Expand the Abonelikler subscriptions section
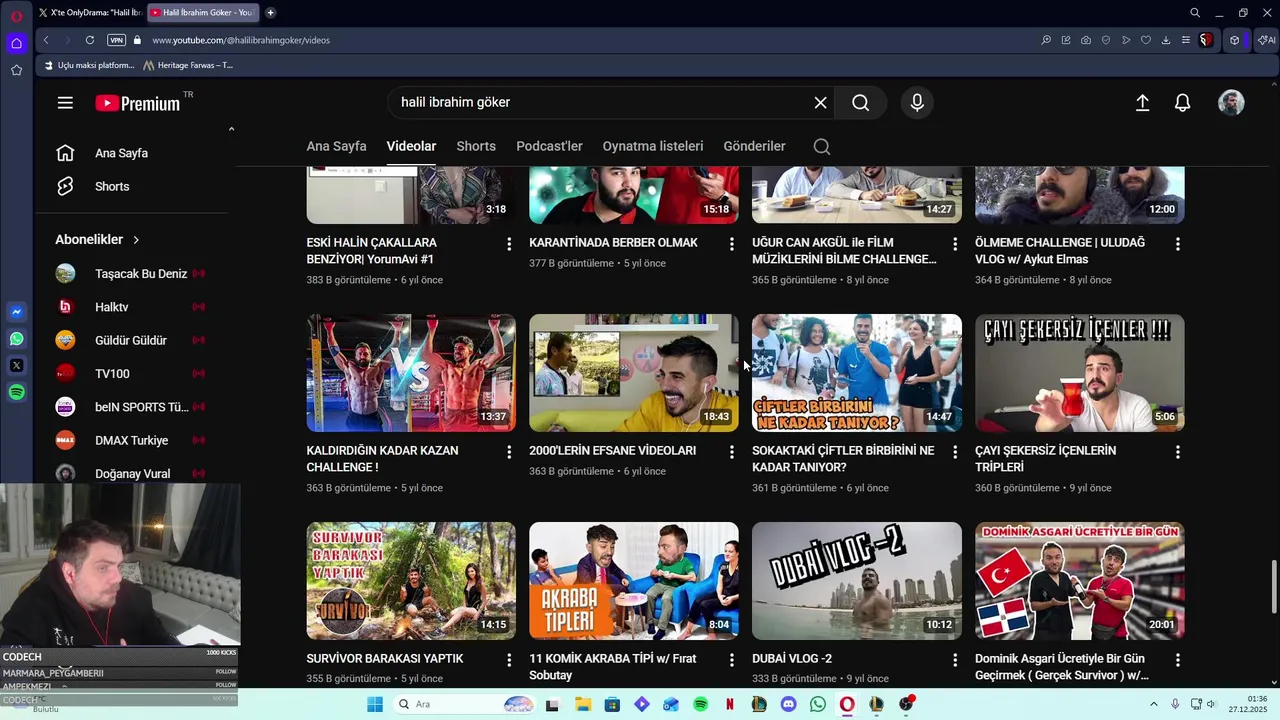Viewport: 1280px width, 720px height. point(98,240)
